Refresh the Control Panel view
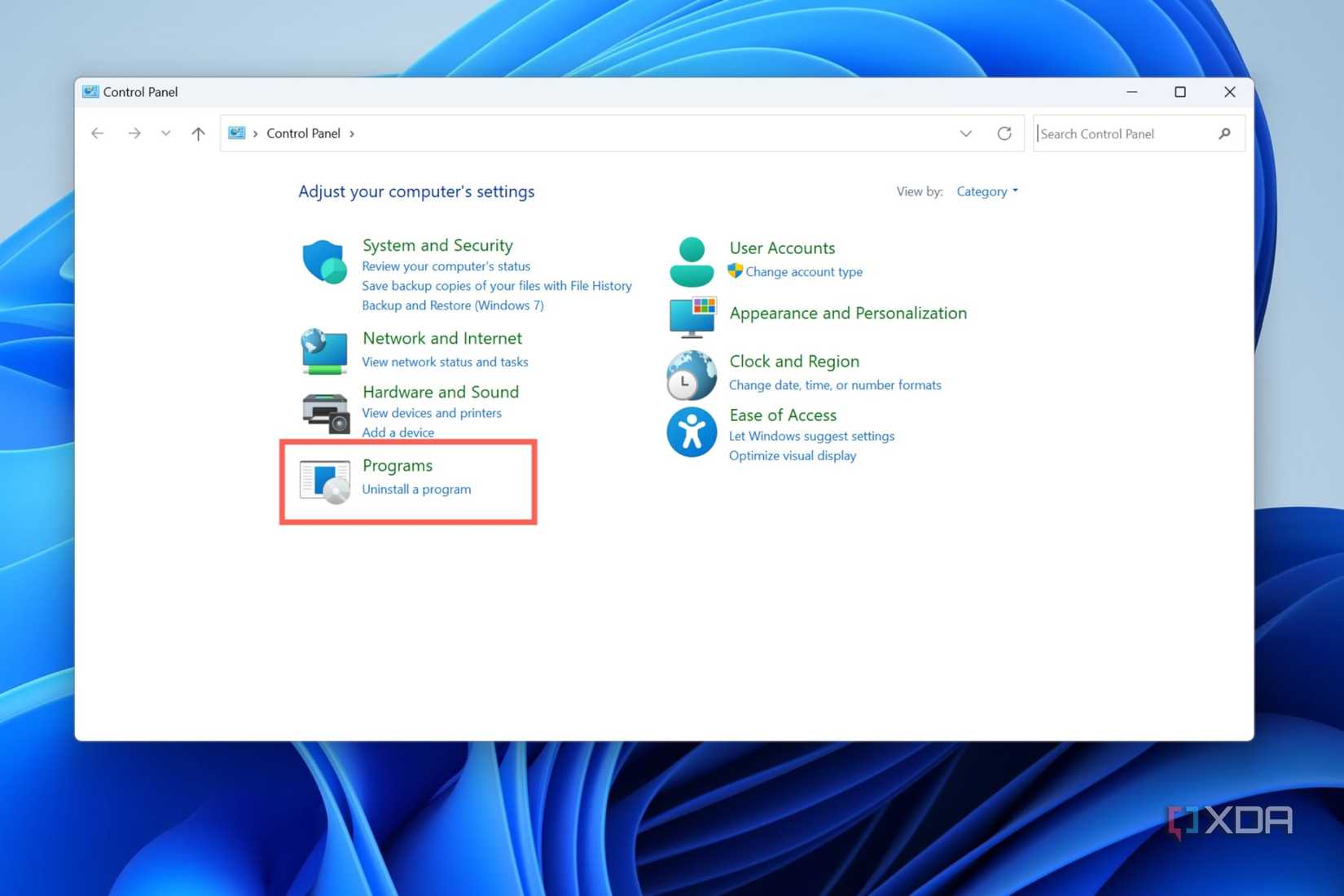1344x896 pixels. (x=1005, y=133)
